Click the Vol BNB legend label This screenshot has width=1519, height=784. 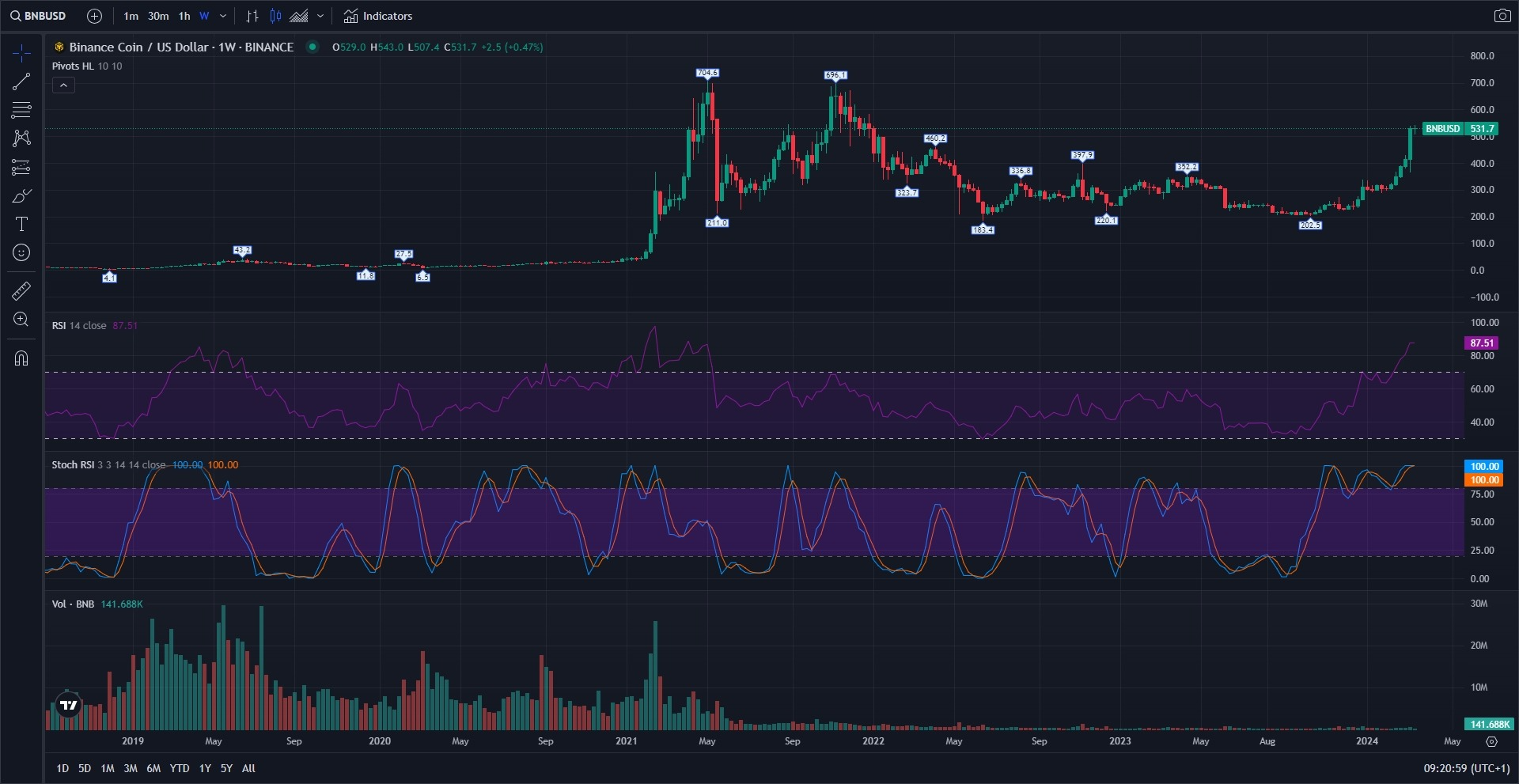click(x=73, y=604)
